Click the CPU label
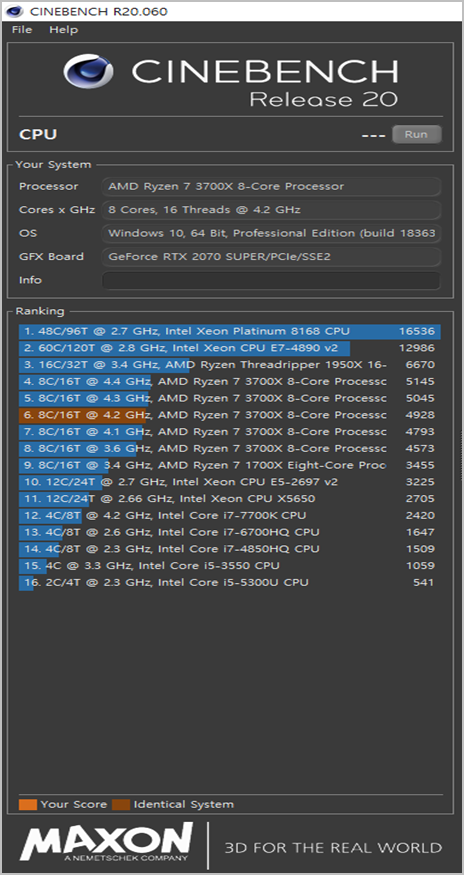 tap(38, 134)
